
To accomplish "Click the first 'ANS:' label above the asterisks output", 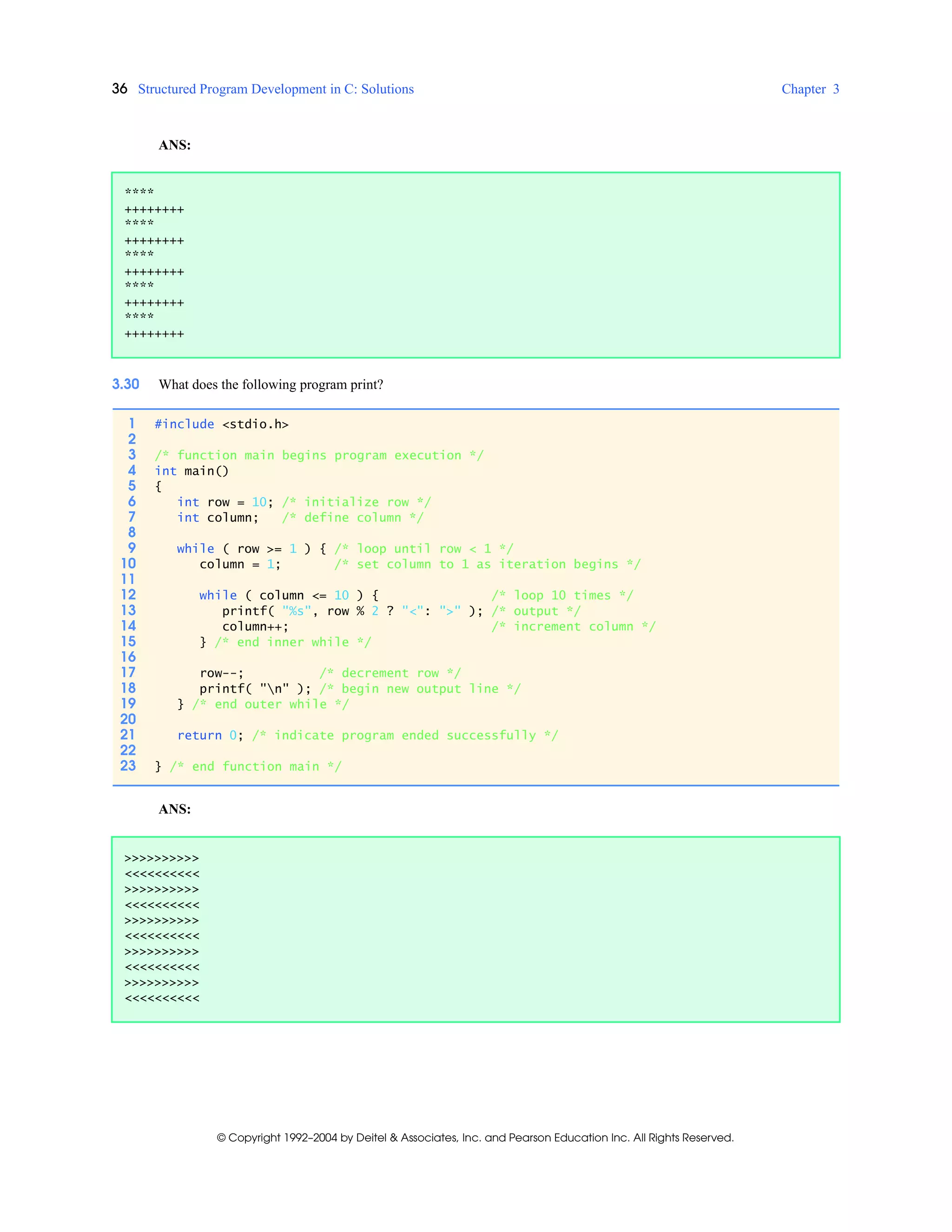I will pos(174,145).
